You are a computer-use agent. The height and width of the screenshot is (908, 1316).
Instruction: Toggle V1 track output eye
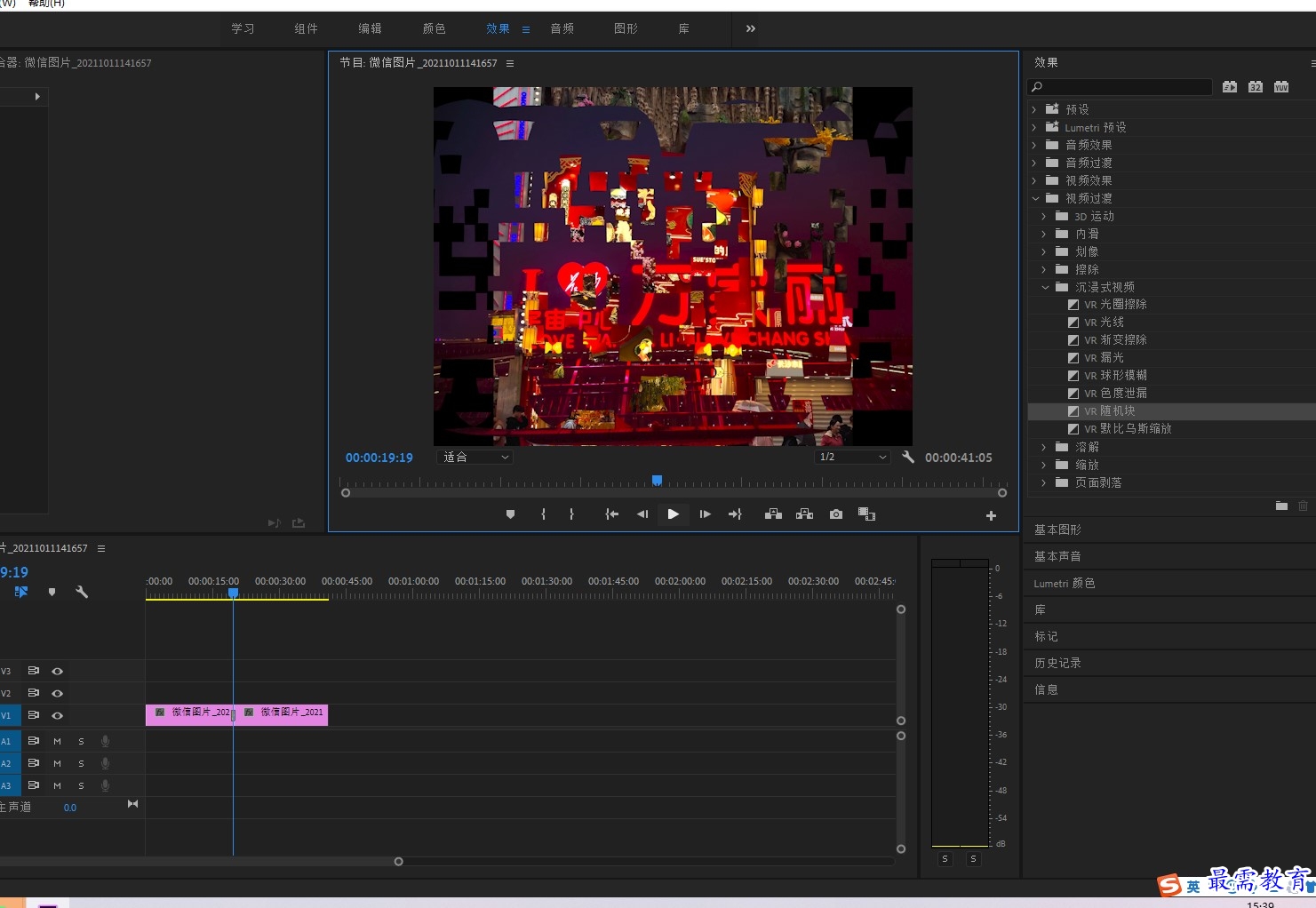(57, 715)
